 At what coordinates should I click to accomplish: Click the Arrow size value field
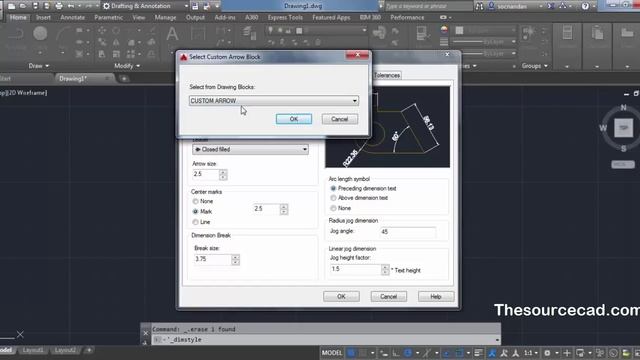point(206,174)
